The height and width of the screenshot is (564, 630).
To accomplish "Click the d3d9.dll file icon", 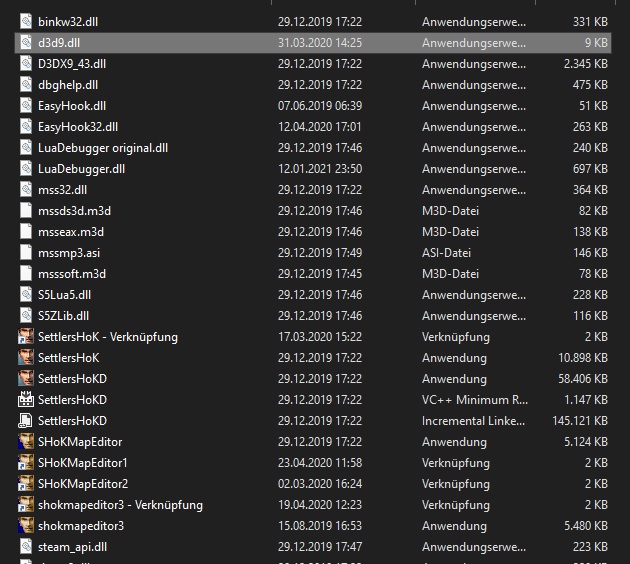I will click(x=27, y=42).
